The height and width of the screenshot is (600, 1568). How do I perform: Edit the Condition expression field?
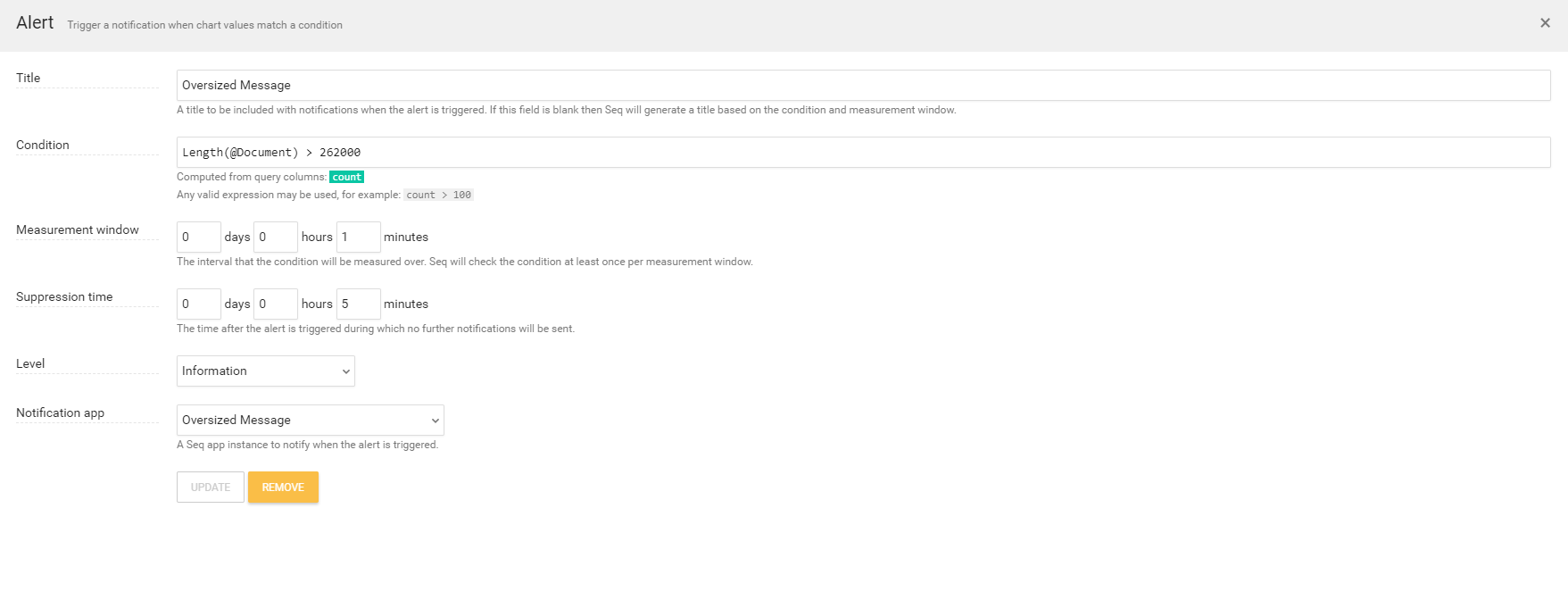click(863, 152)
